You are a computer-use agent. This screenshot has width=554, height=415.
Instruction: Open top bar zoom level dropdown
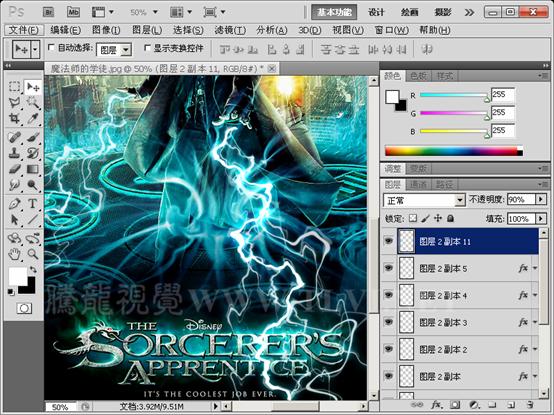click(155, 12)
